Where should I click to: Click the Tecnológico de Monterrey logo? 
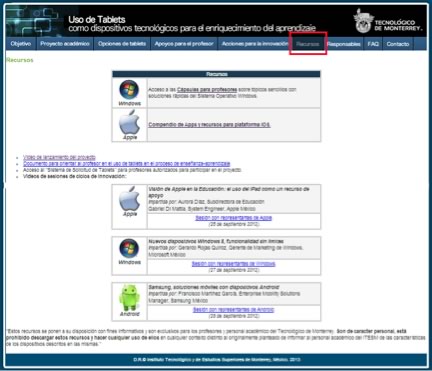pos(388,22)
